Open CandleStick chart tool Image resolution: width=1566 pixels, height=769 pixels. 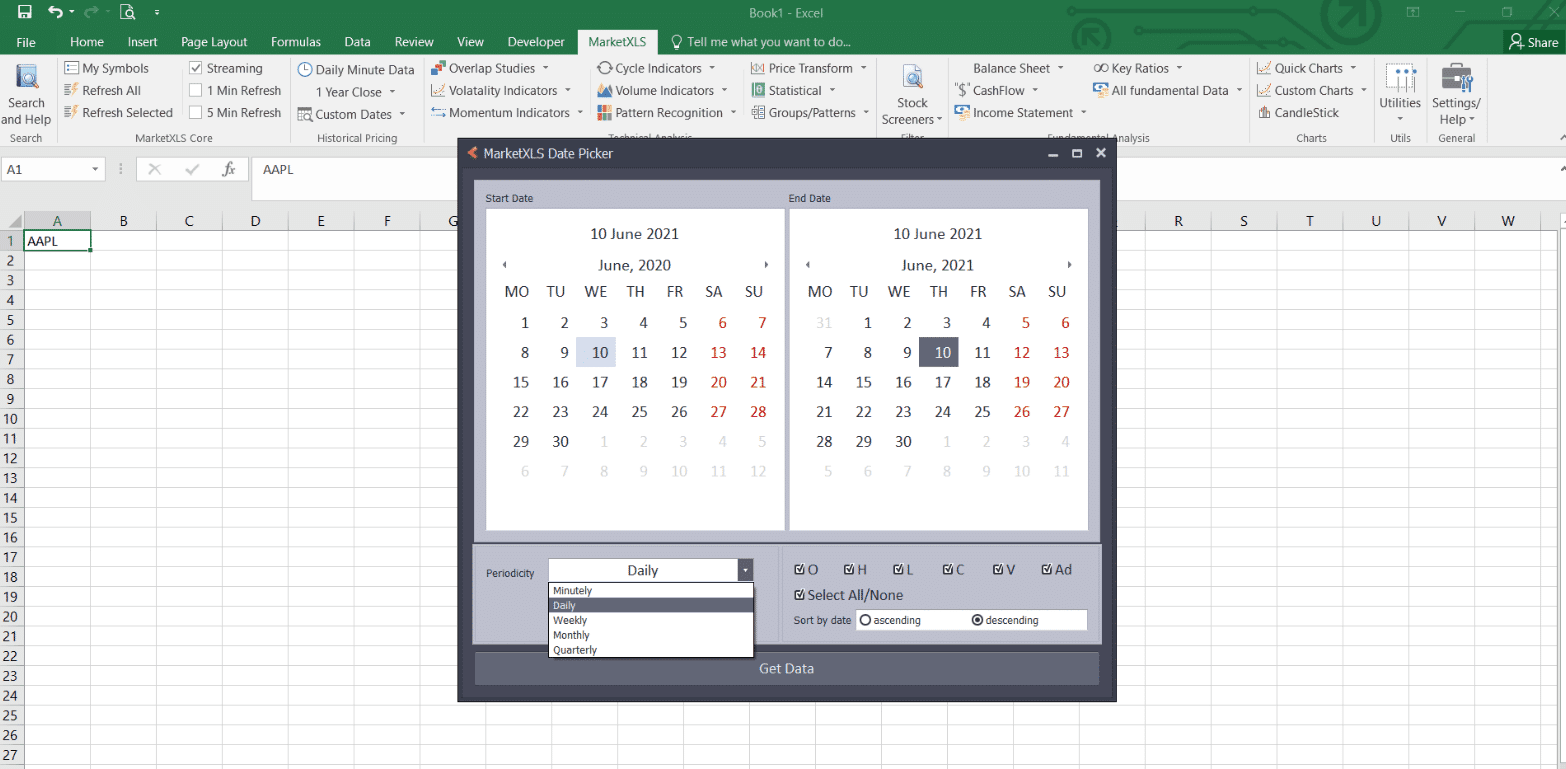tap(1264, 113)
